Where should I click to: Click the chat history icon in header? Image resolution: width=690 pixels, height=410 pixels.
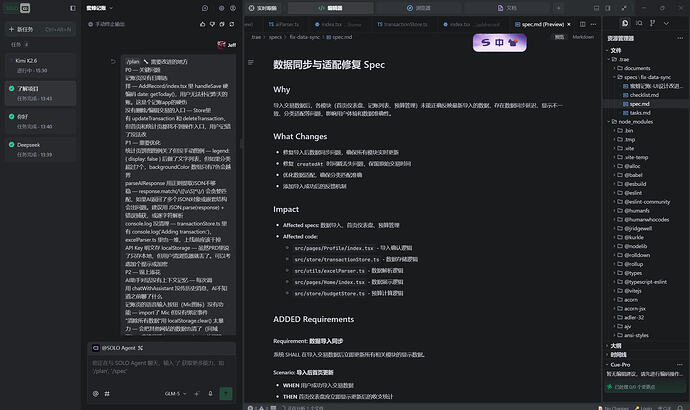coord(205,8)
